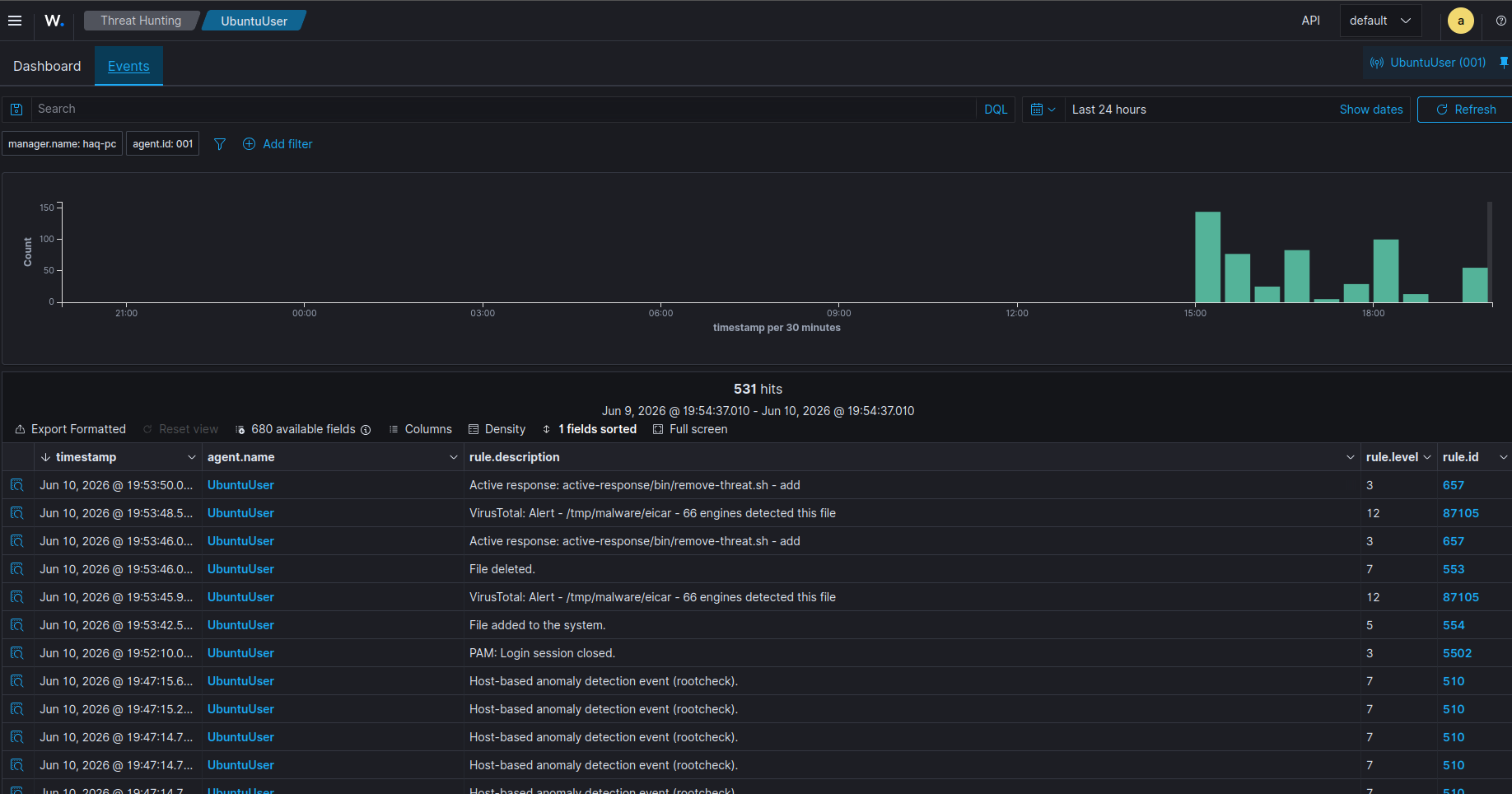Screen dimensions: 1512x794
Task: Pin the UbuntuUser agent with pin icon
Action: [1504, 63]
